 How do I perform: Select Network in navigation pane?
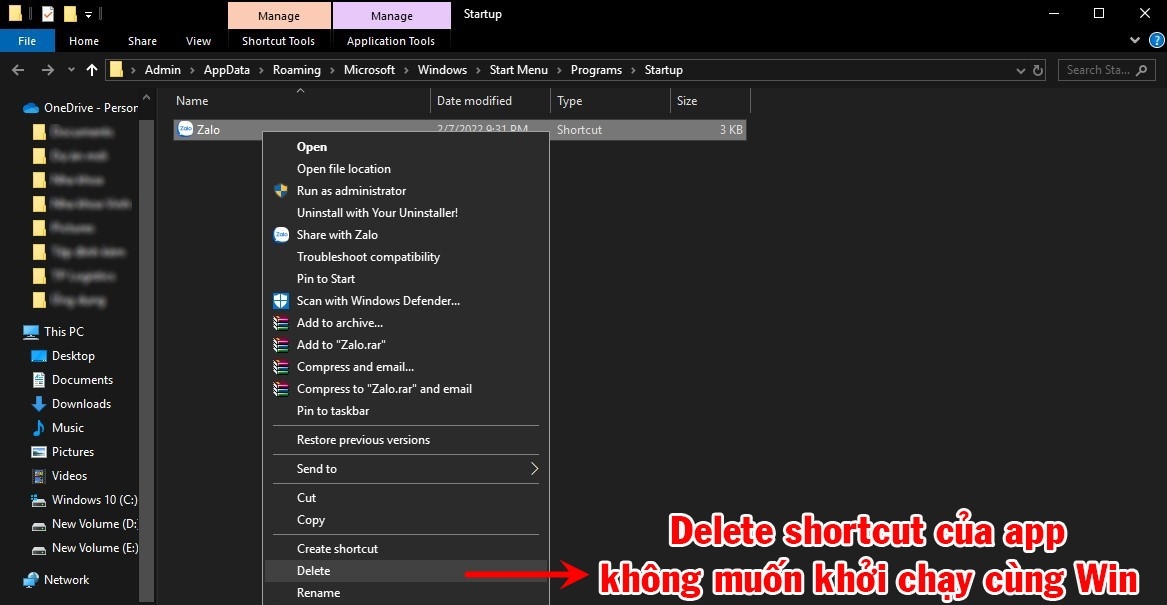point(56,580)
